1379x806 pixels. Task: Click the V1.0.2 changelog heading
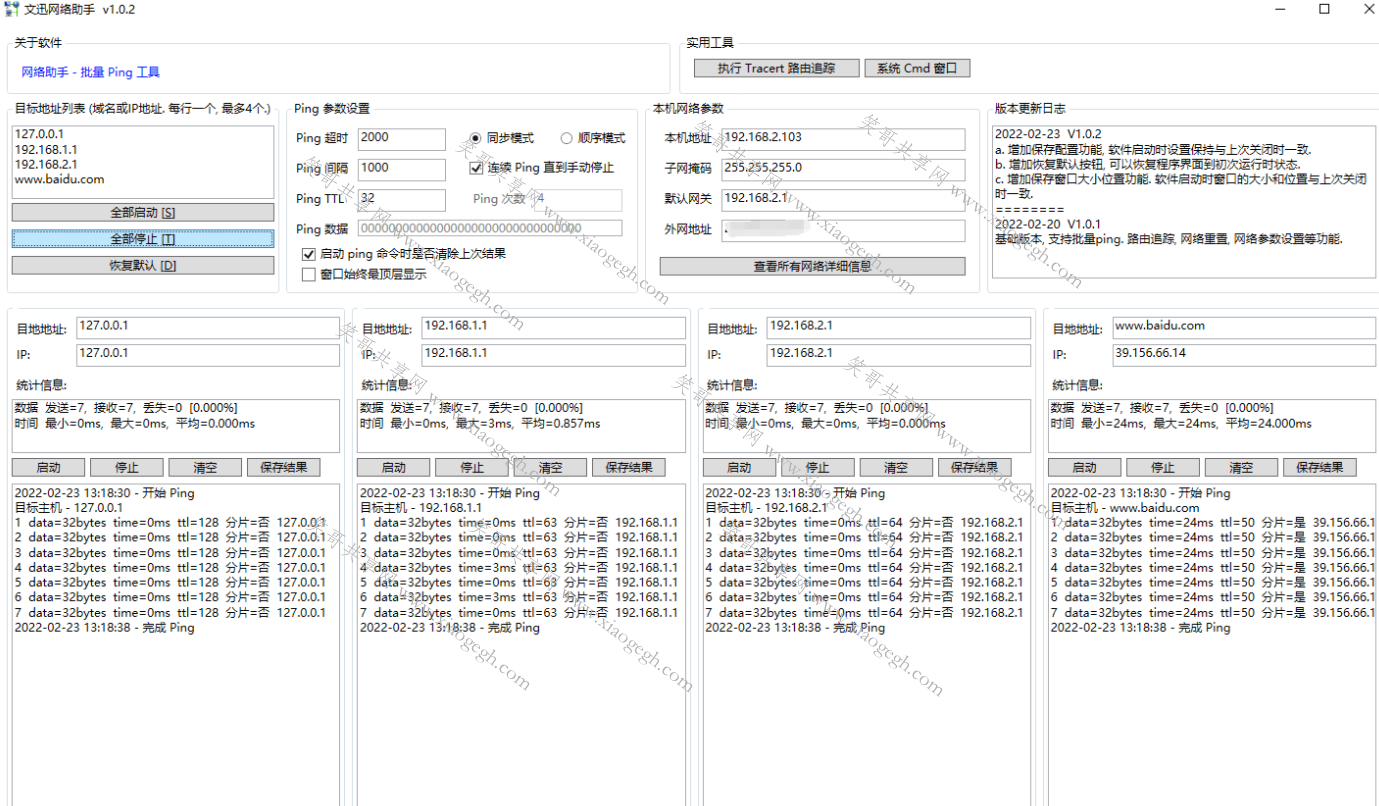pyautogui.click(x=1048, y=134)
